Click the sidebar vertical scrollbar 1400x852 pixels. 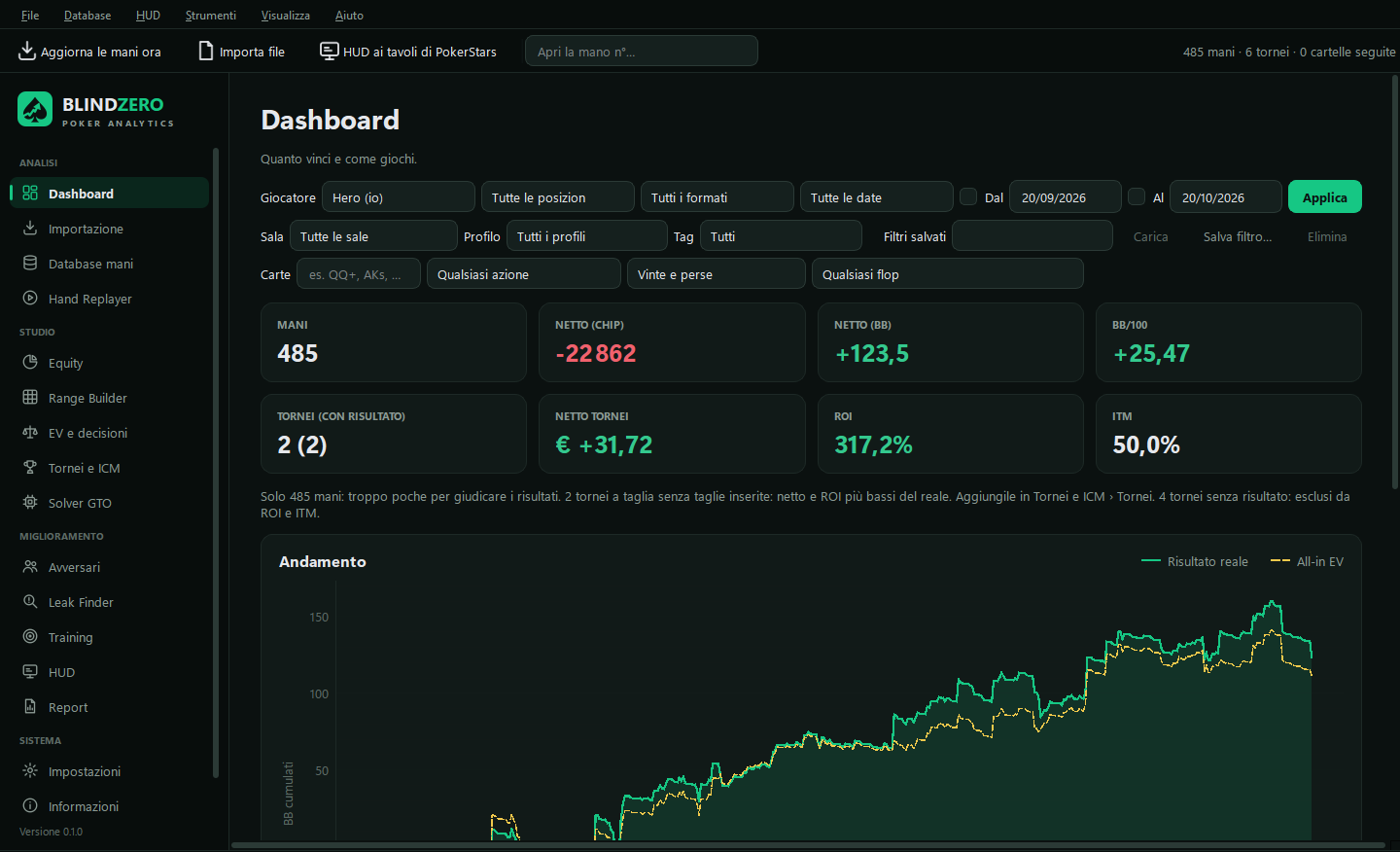tap(216, 463)
